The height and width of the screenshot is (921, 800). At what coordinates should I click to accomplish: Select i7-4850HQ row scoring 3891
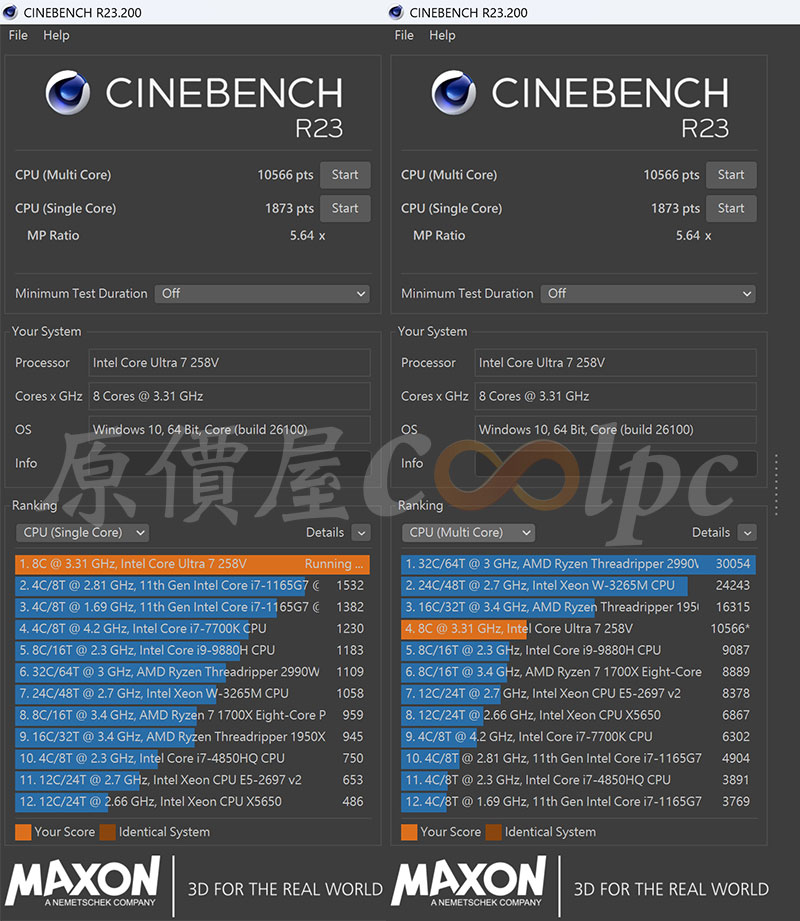(x=579, y=781)
